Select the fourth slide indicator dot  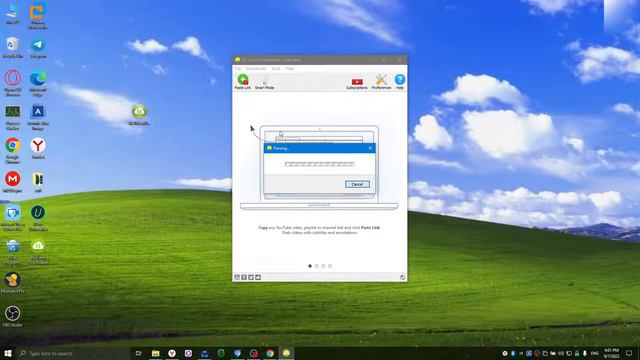click(330, 266)
